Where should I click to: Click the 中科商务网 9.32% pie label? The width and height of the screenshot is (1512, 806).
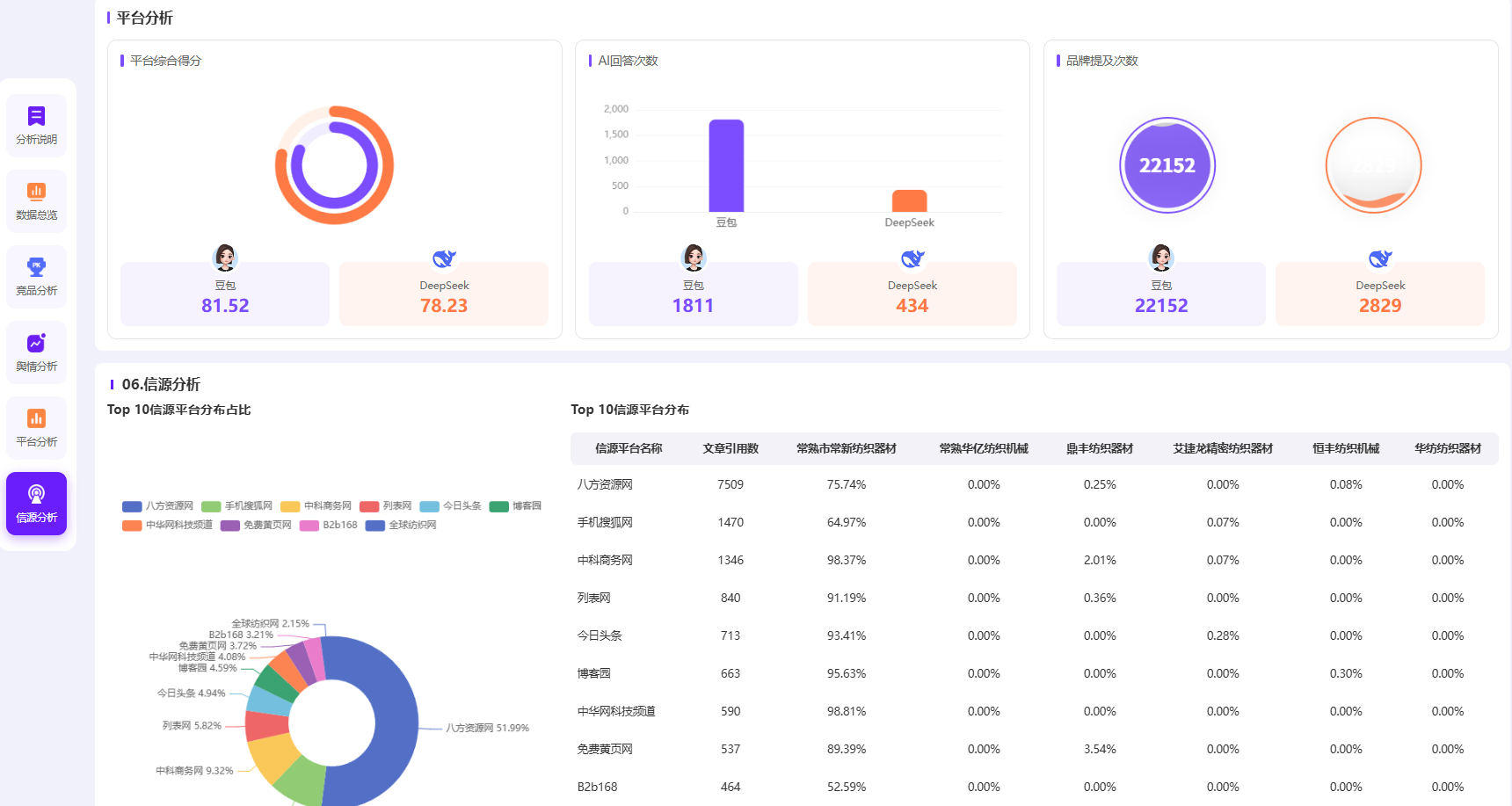194,772
